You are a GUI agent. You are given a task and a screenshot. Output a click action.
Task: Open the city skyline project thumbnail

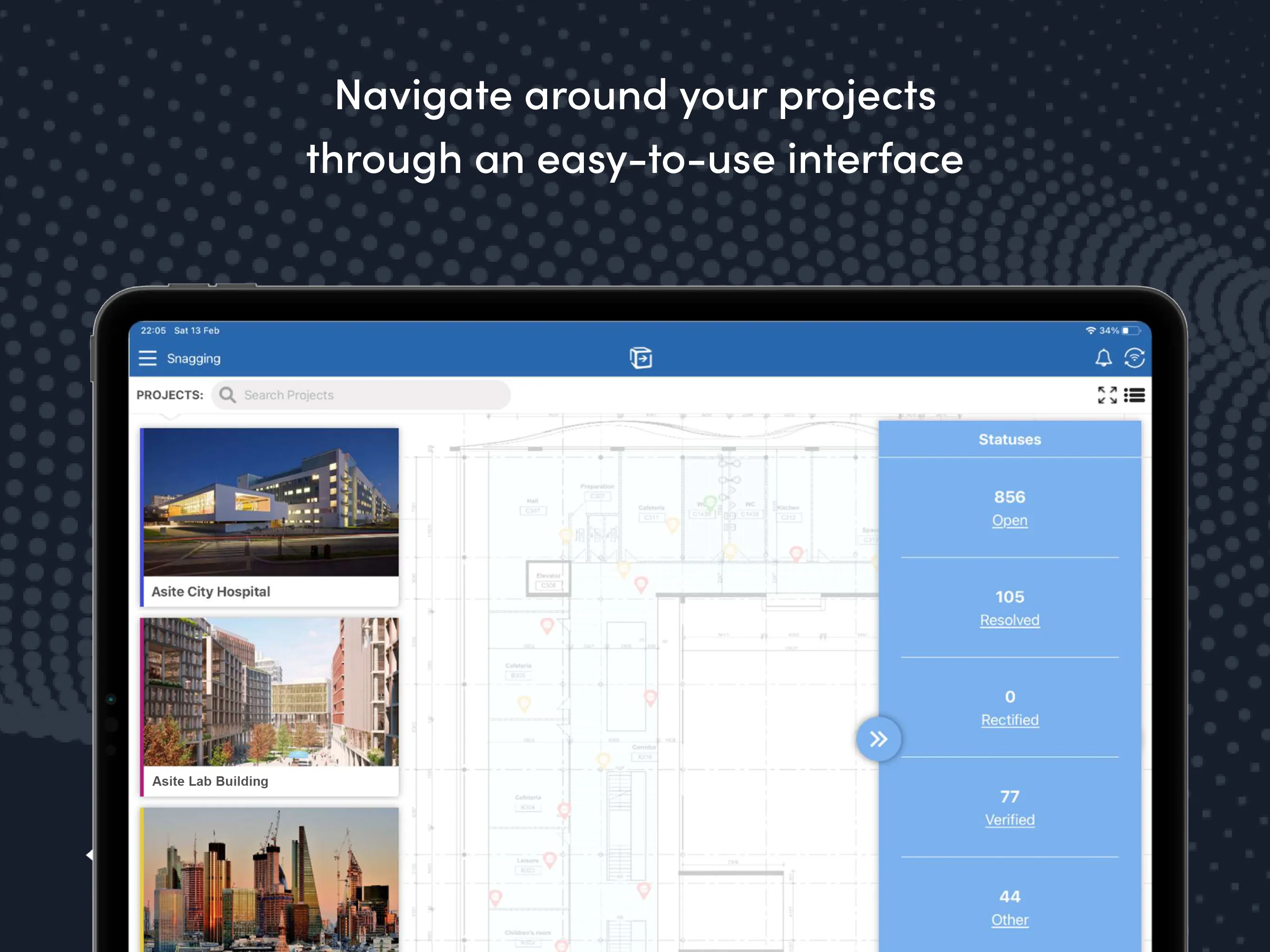click(x=271, y=879)
